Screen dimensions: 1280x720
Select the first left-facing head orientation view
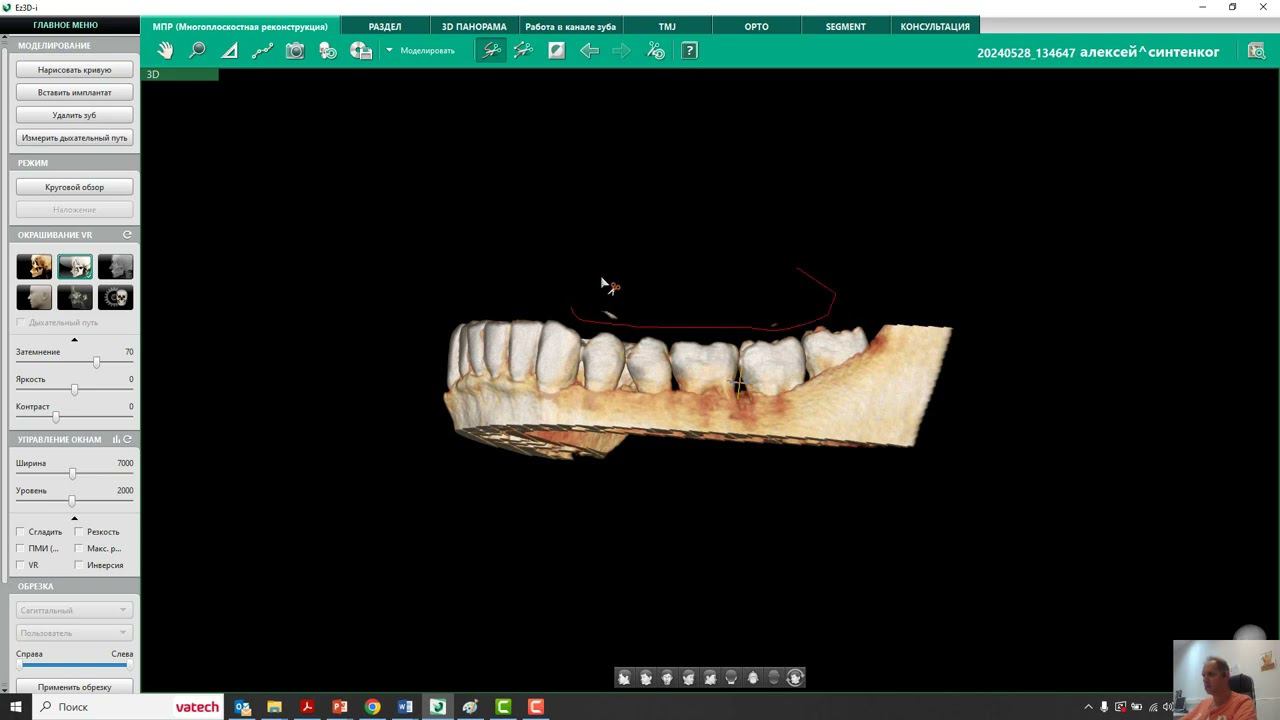click(624, 677)
